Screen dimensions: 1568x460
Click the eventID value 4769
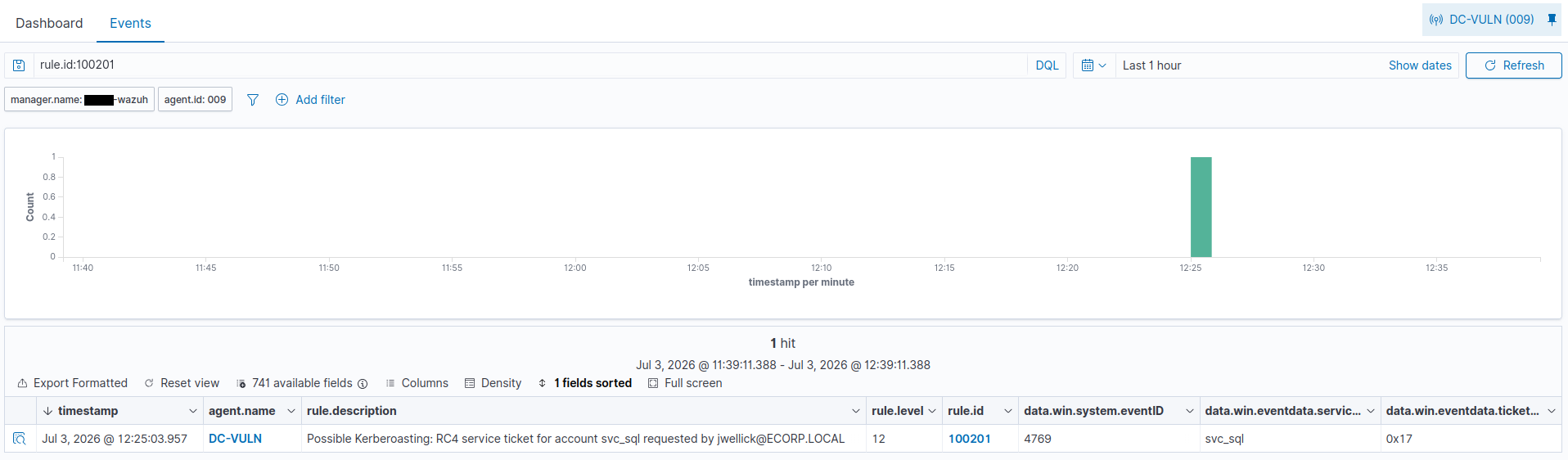pos(1037,439)
